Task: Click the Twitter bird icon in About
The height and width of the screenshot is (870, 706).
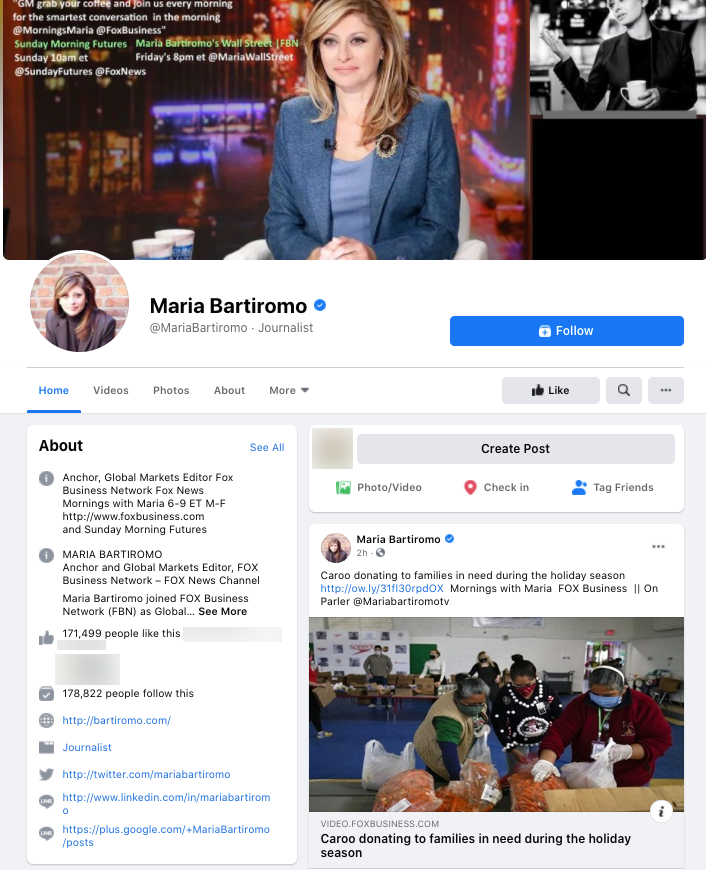Action: pos(47,775)
